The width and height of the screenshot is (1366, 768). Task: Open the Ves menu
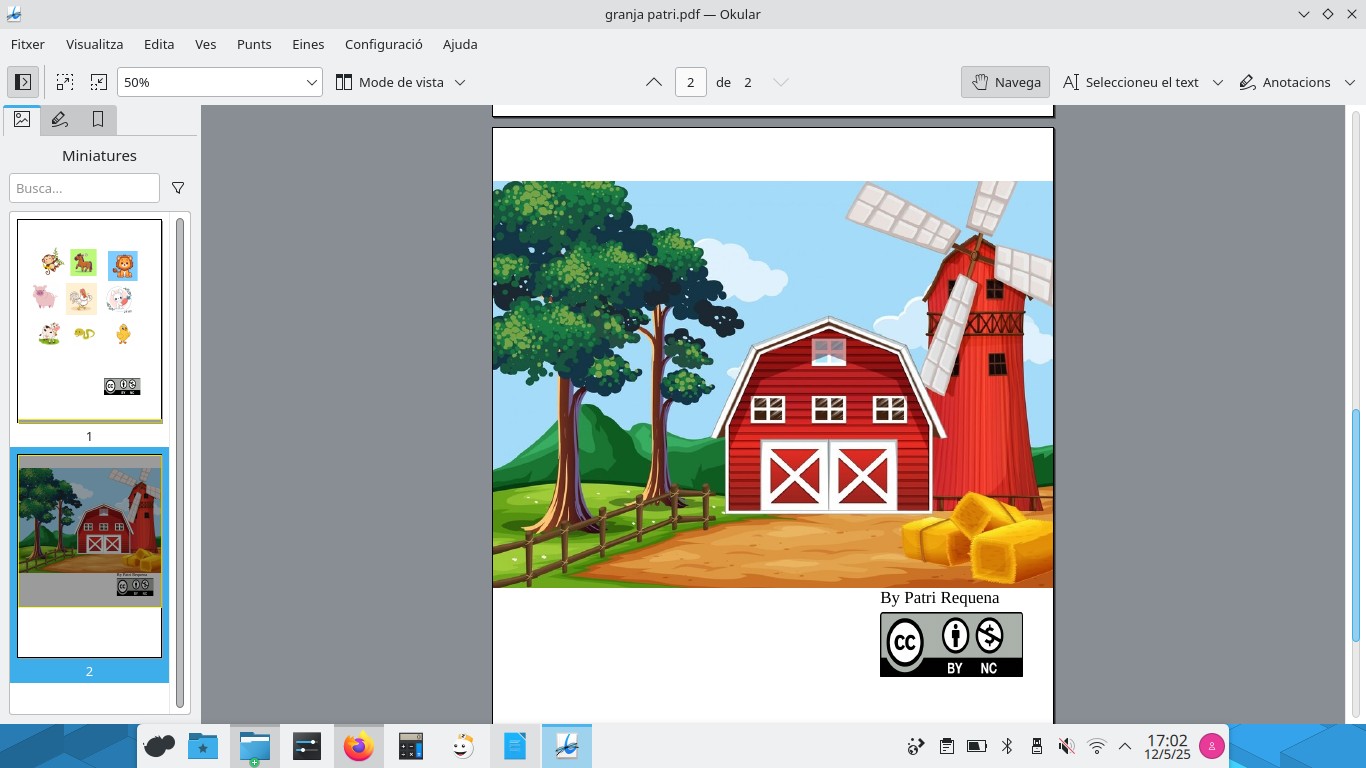206,44
